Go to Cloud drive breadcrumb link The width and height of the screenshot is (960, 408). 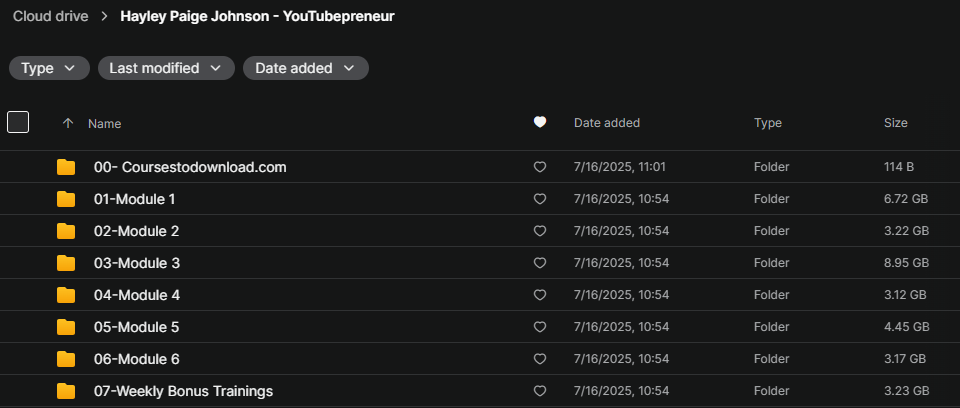[51, 17]
